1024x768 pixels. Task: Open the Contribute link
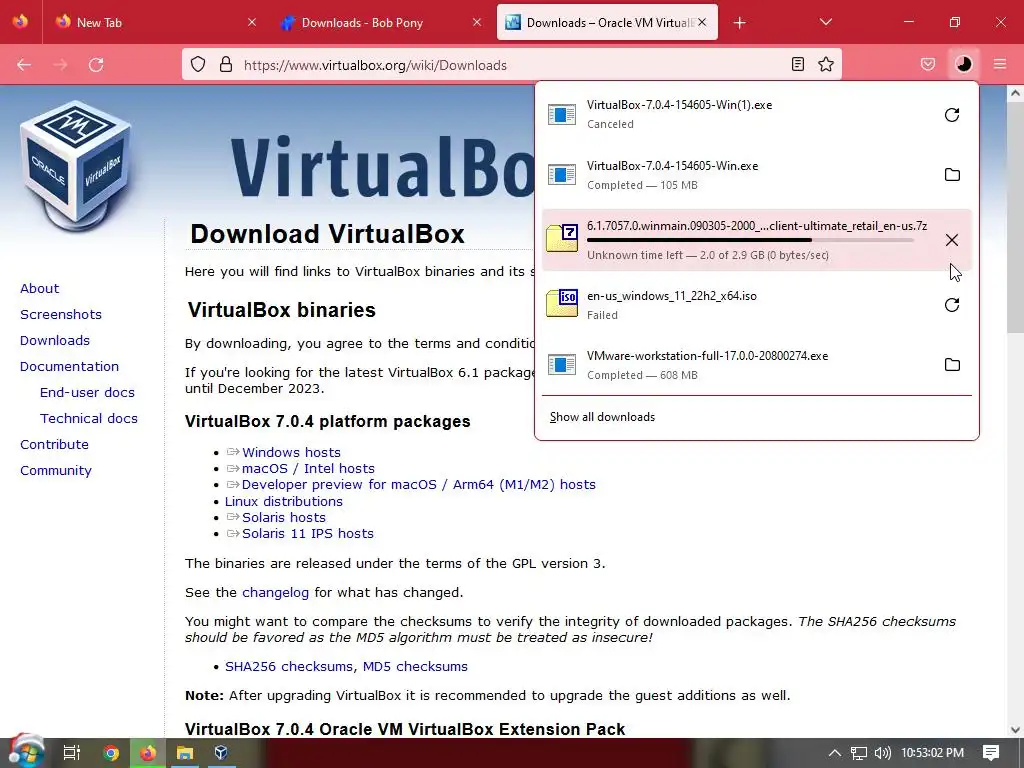[54, 445]
